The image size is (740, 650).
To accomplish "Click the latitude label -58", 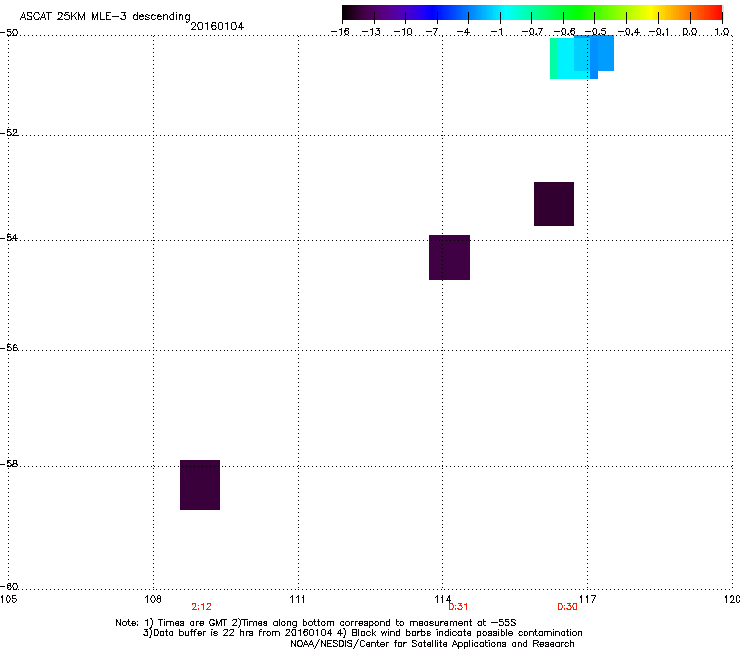I will pos(9,464).
